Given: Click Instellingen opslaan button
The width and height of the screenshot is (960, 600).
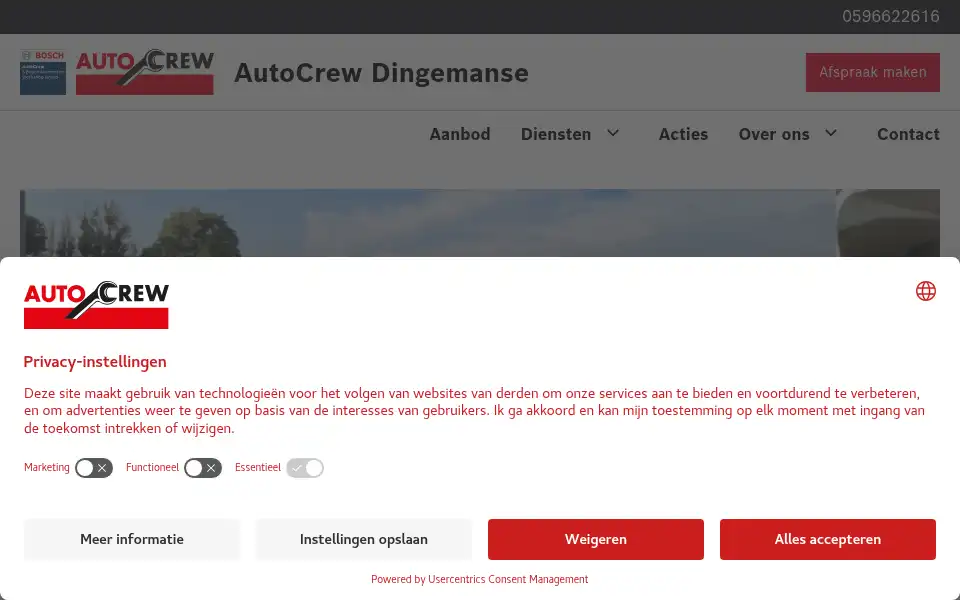Looking at the screenshot, I should click(364, 539).
